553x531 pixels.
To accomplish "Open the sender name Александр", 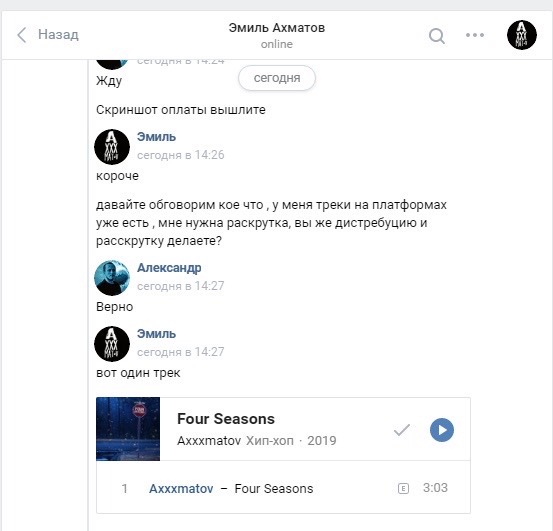I will pos(169,268).
